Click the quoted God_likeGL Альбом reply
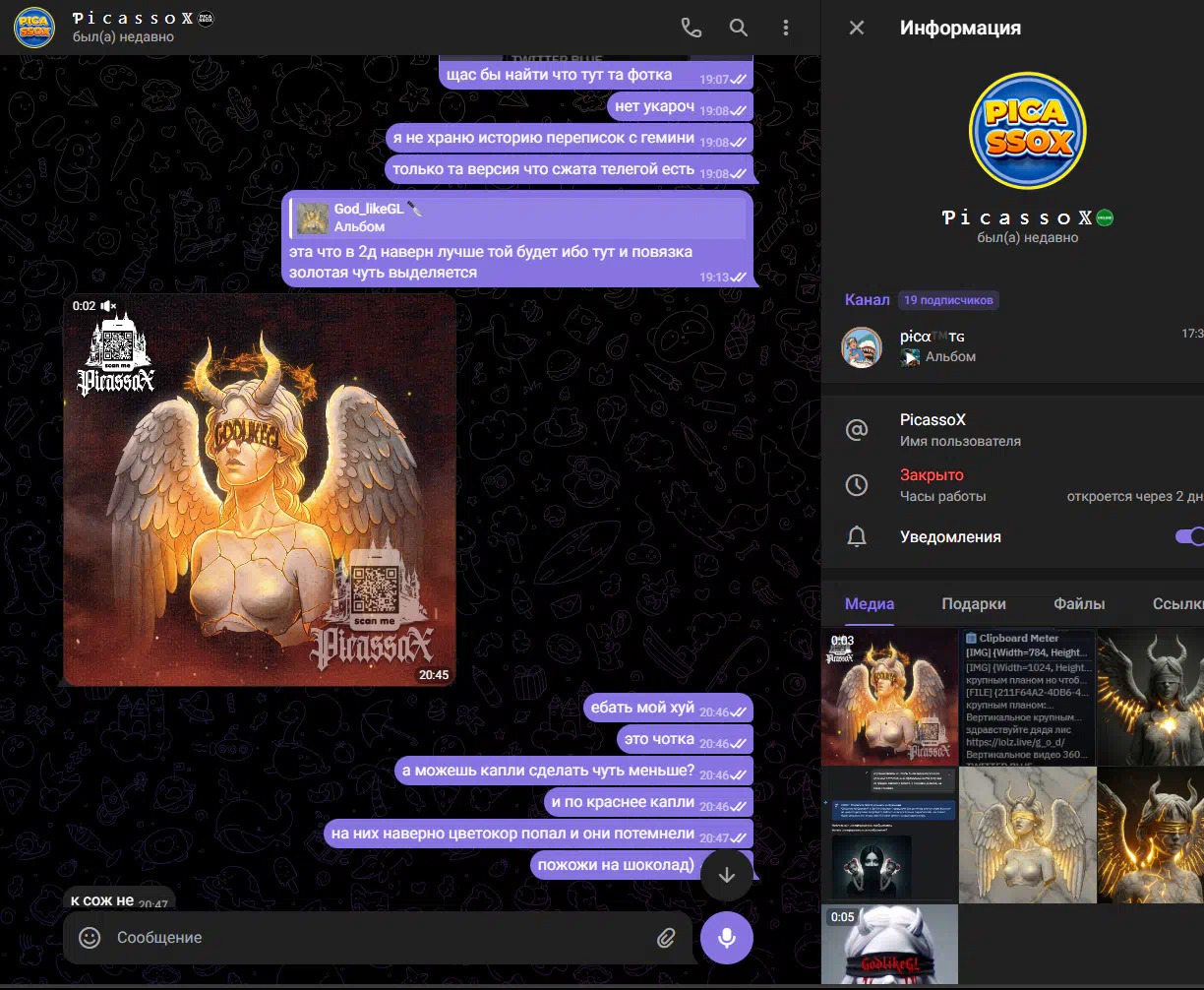This screenshot has width=1204, height=990. point(519,217)
